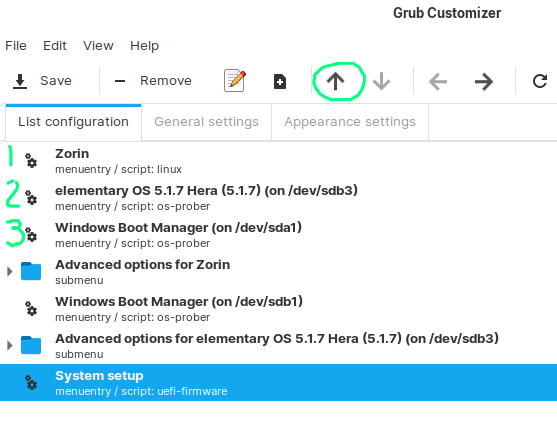Open the edit entry pencil icon

235,81
